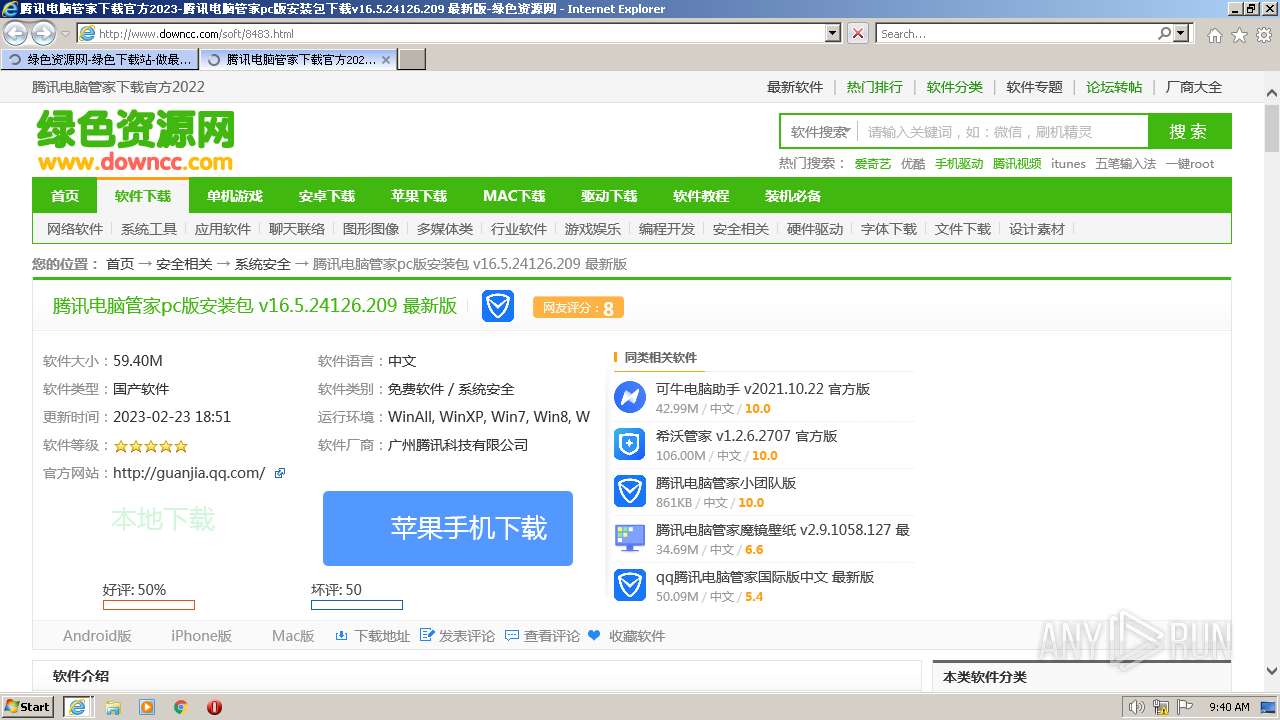Image resolution: width=1280 pixels, height=720 pixels.
Task: Click the 坏评 blue rating bar
Action: [357, 605]
